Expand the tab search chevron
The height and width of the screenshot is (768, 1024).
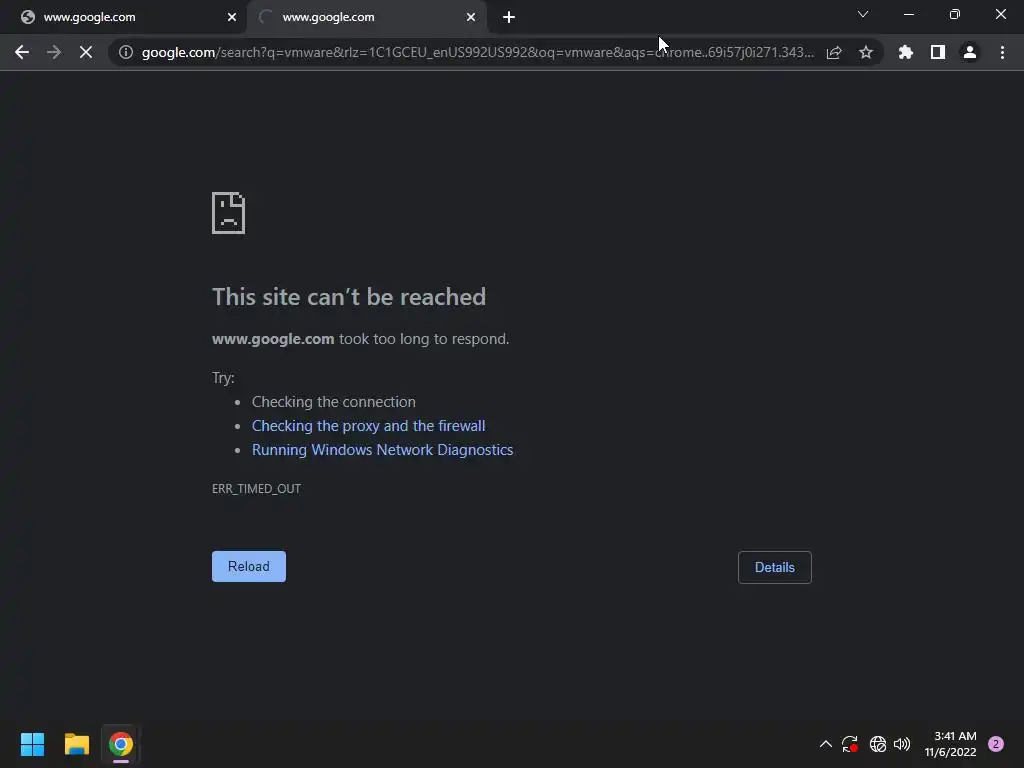(x=863, y=14)
